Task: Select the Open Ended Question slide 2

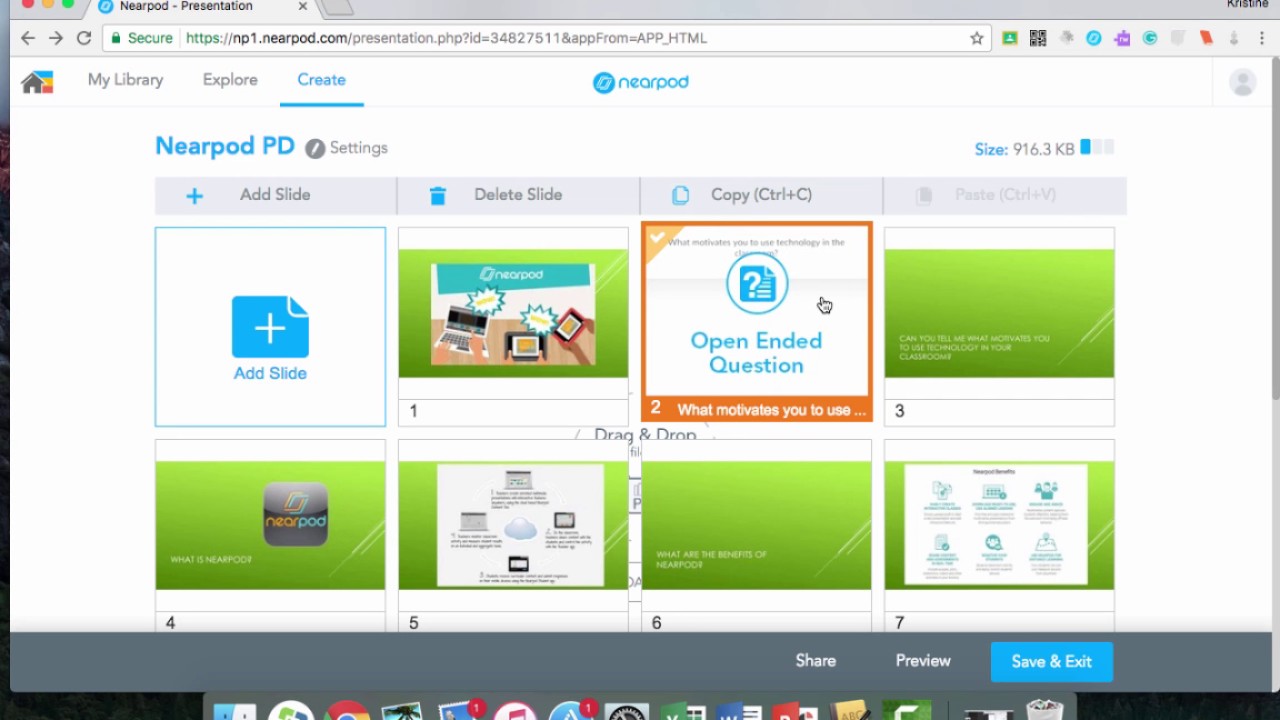Action: coord(756,322)
